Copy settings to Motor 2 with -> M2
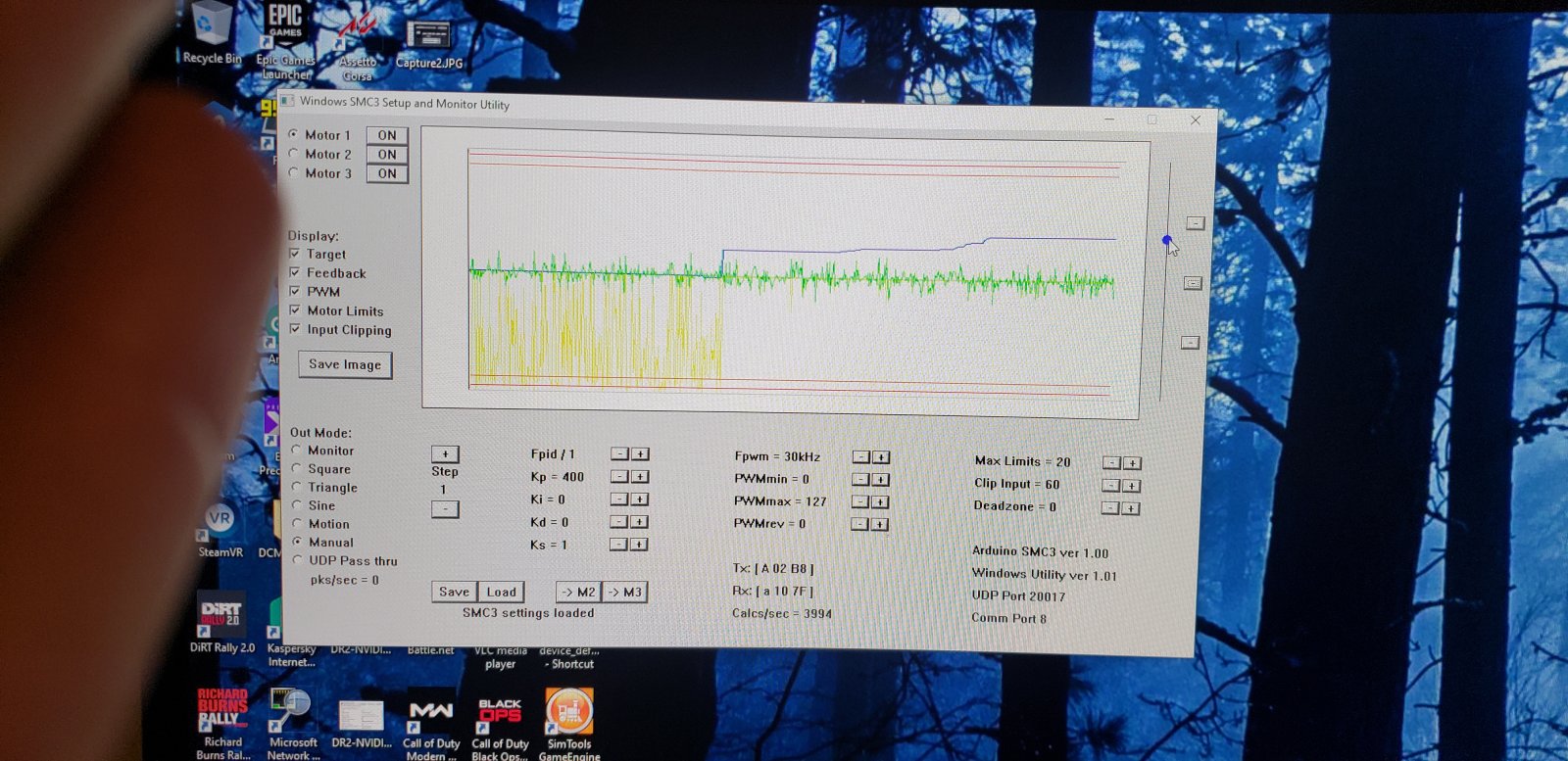The image size is (1568, 761). click(x=578, y=593)
